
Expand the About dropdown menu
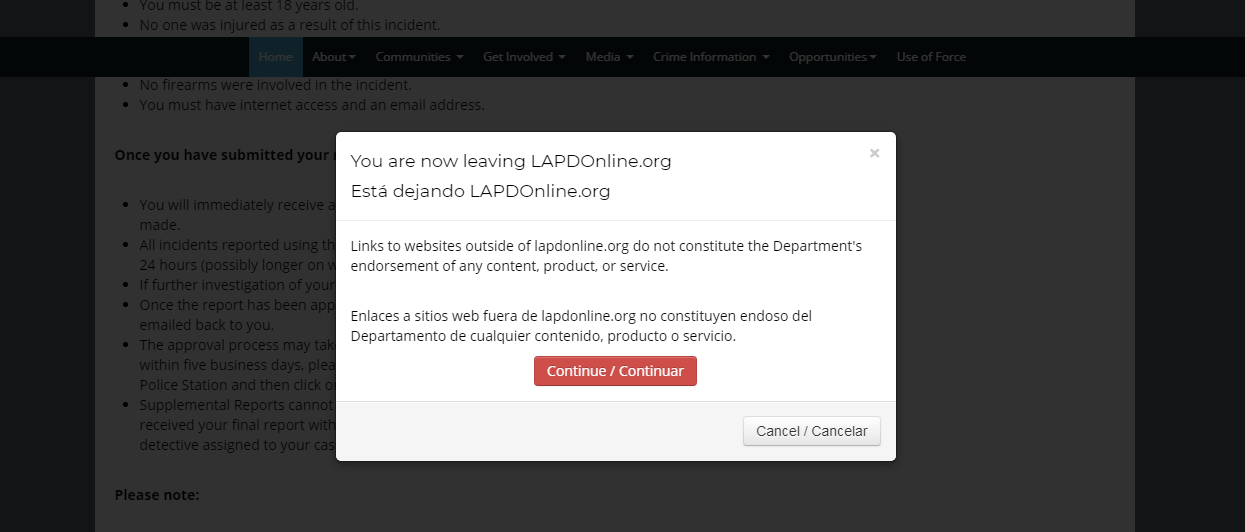tap(334, 57)
